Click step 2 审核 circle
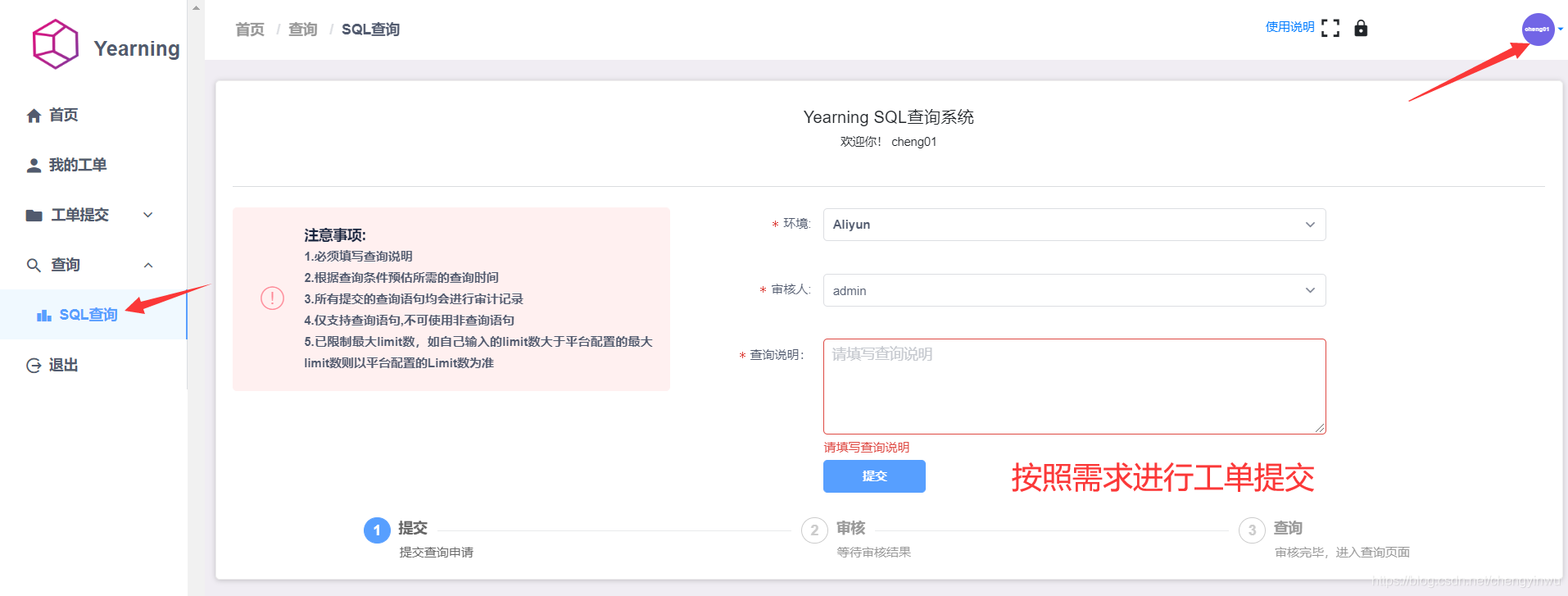Screen dimensions: 1568x596 (x=814, y=530)
